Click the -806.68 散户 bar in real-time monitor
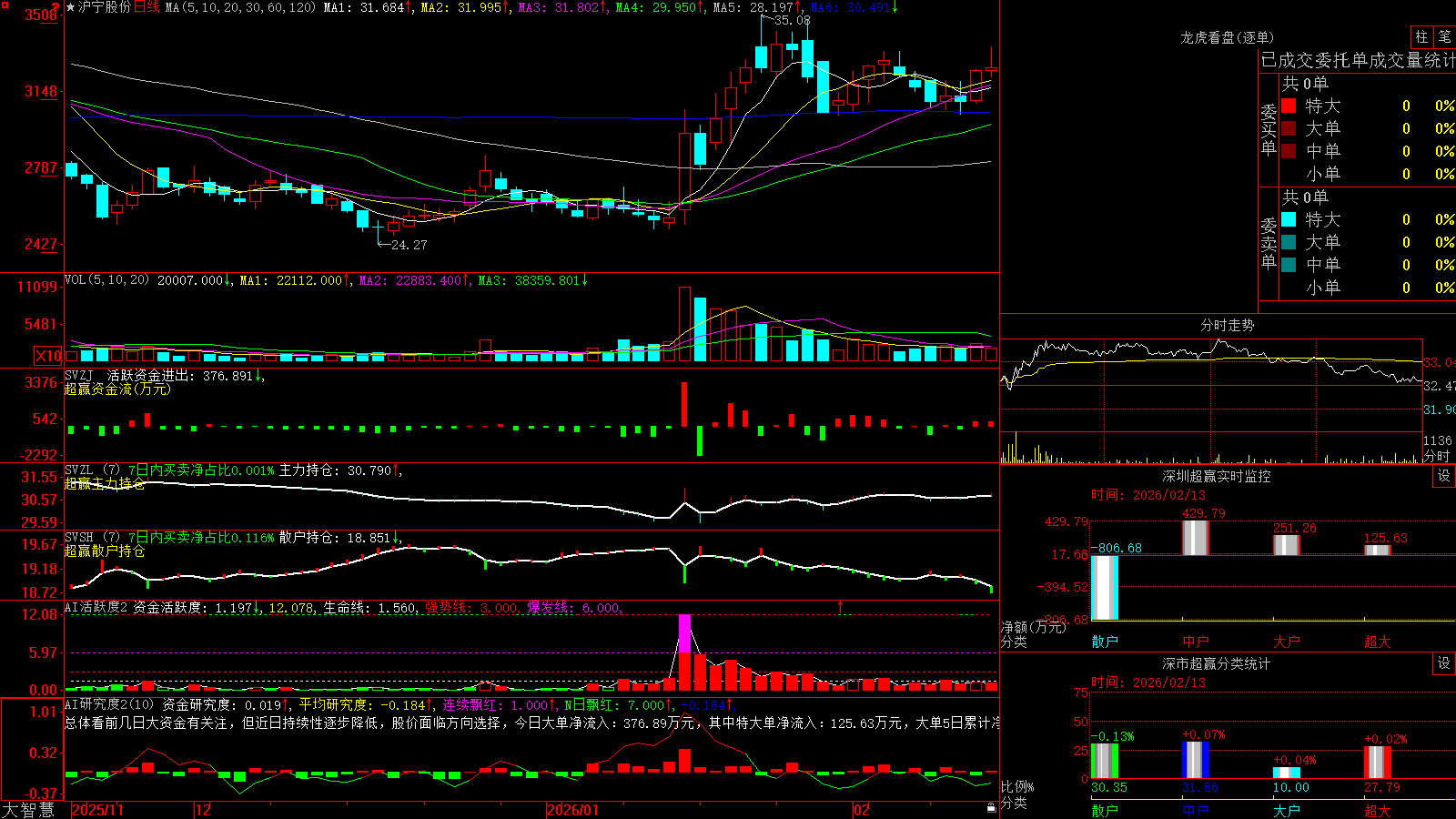Screen dimensions: 1456x819 [1105, 588]
